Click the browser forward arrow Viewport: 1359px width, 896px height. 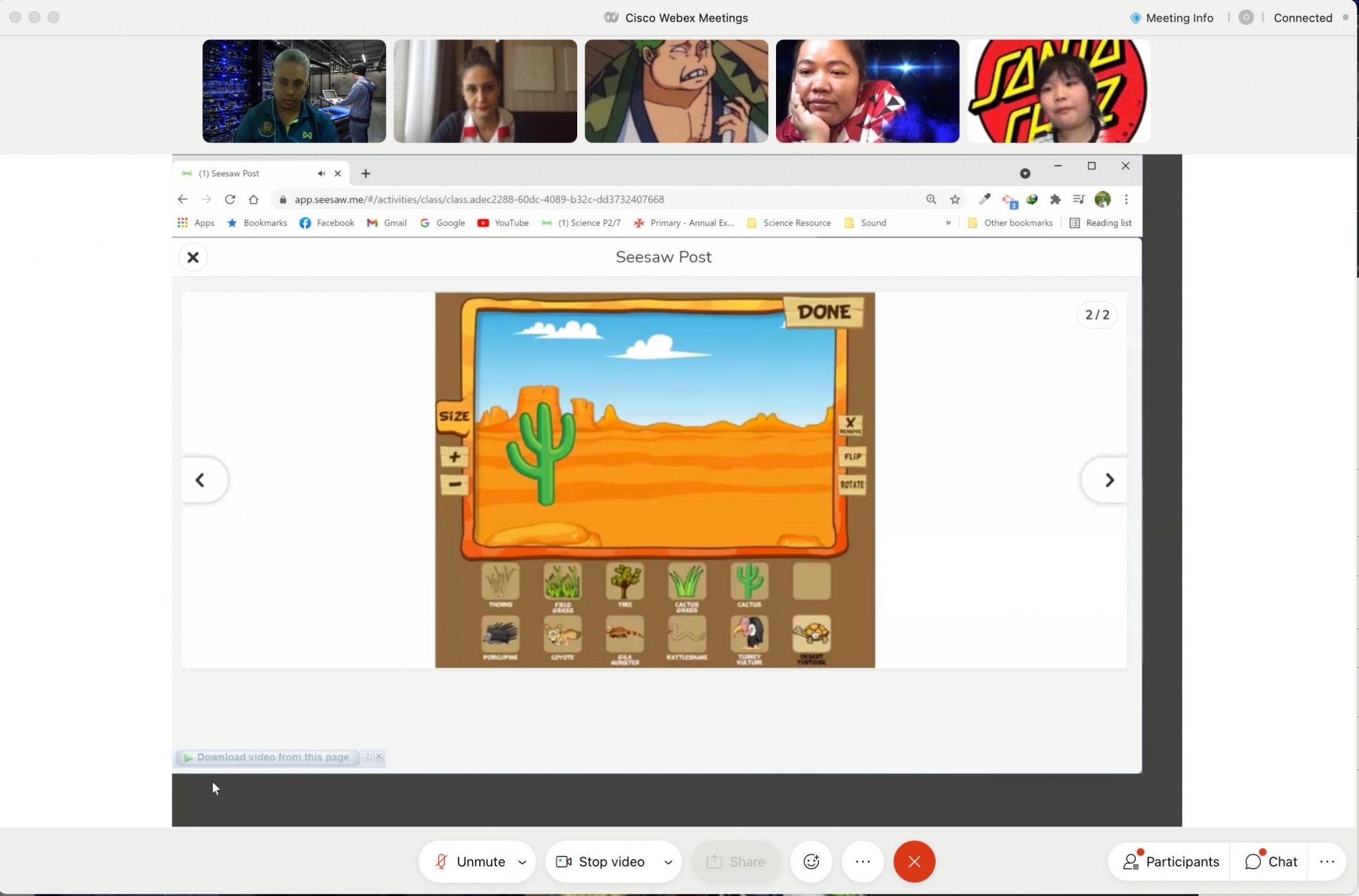coord(206,200)
